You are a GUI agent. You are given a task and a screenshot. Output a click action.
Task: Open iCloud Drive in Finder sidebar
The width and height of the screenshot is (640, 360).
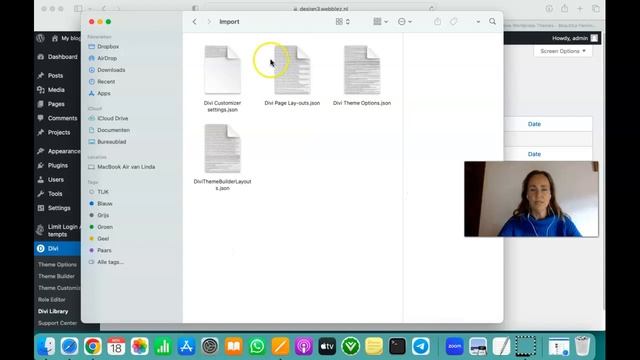109,118
